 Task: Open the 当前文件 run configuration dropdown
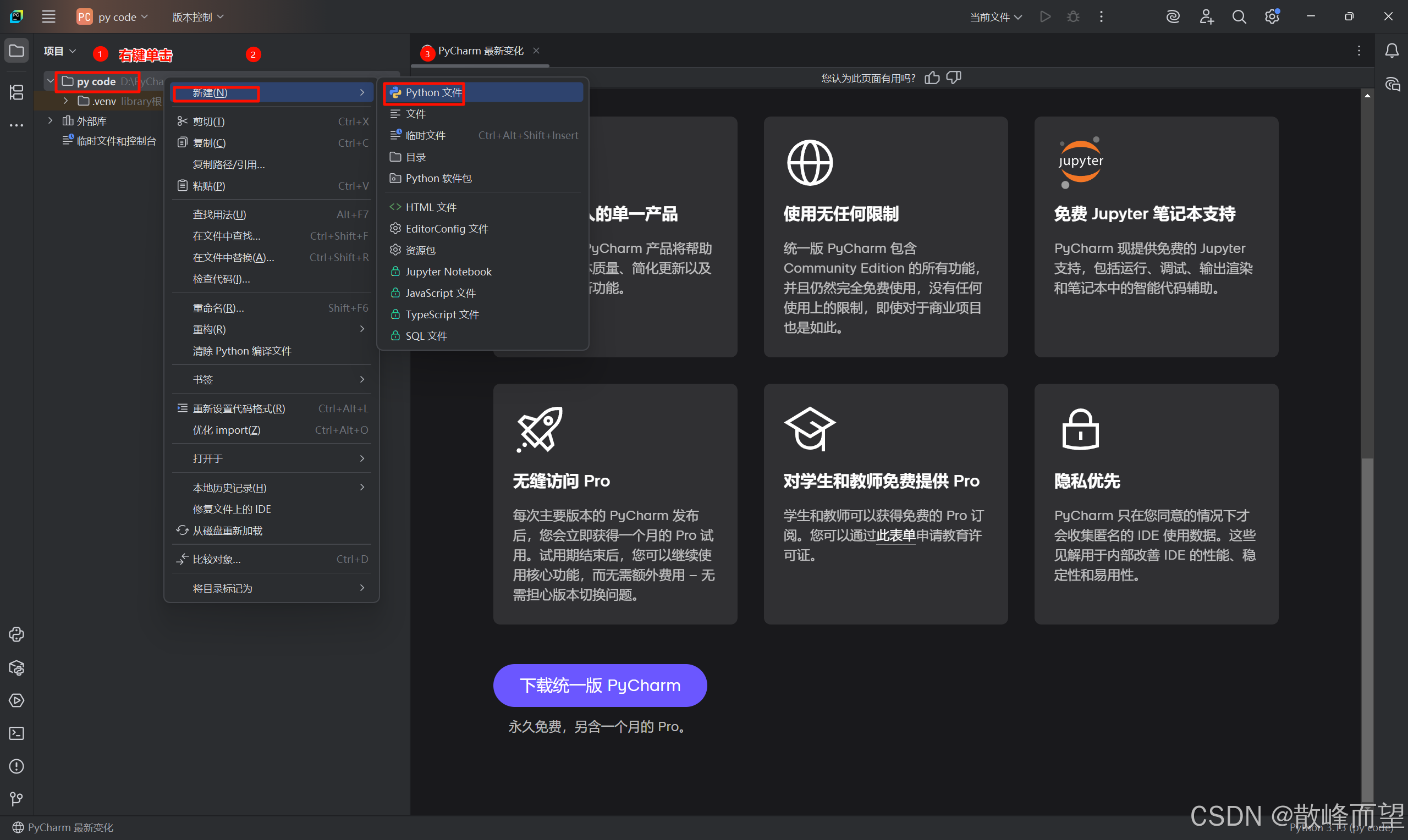coord(995,16)
